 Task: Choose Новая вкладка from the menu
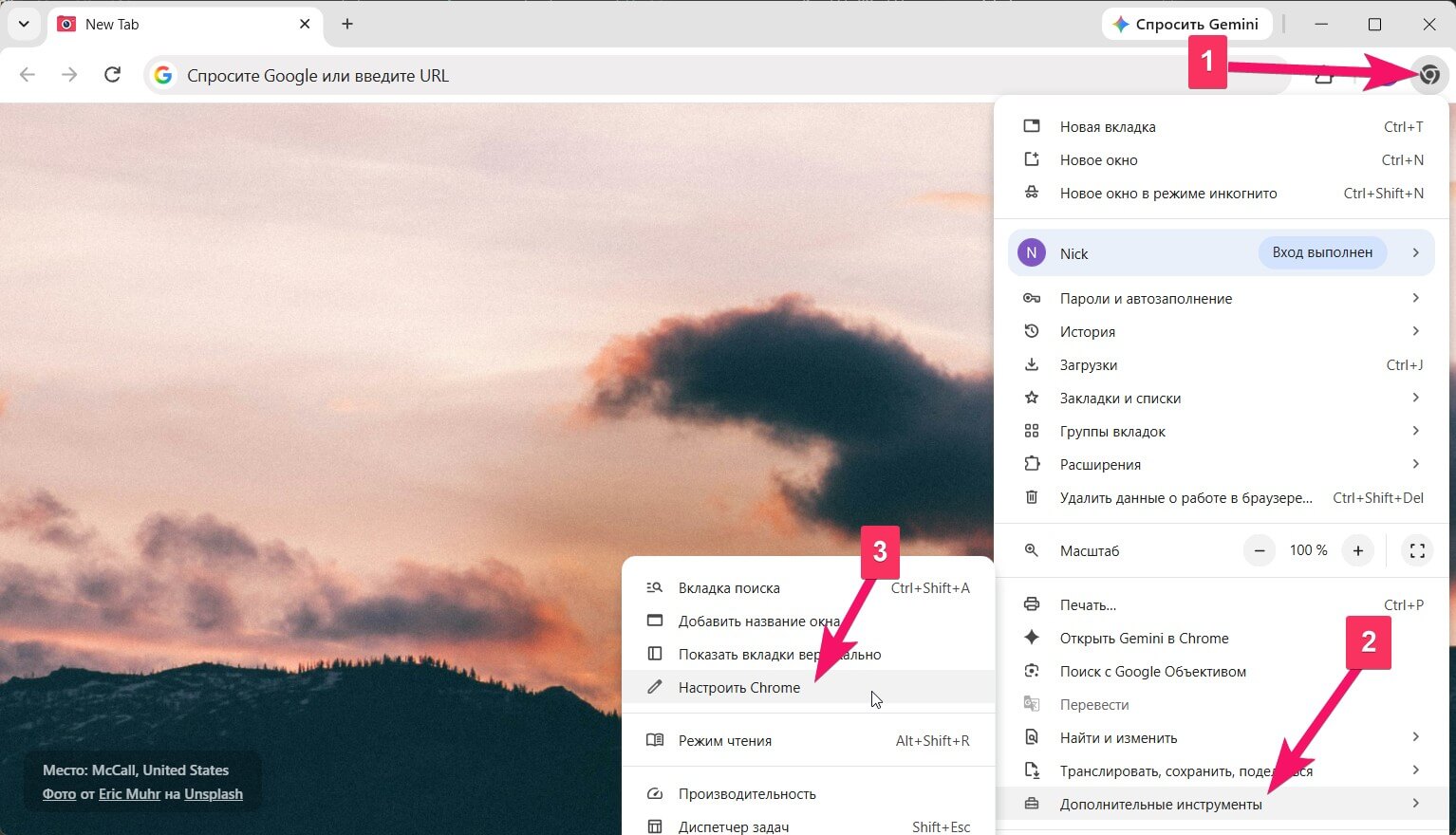[1221, 127]
